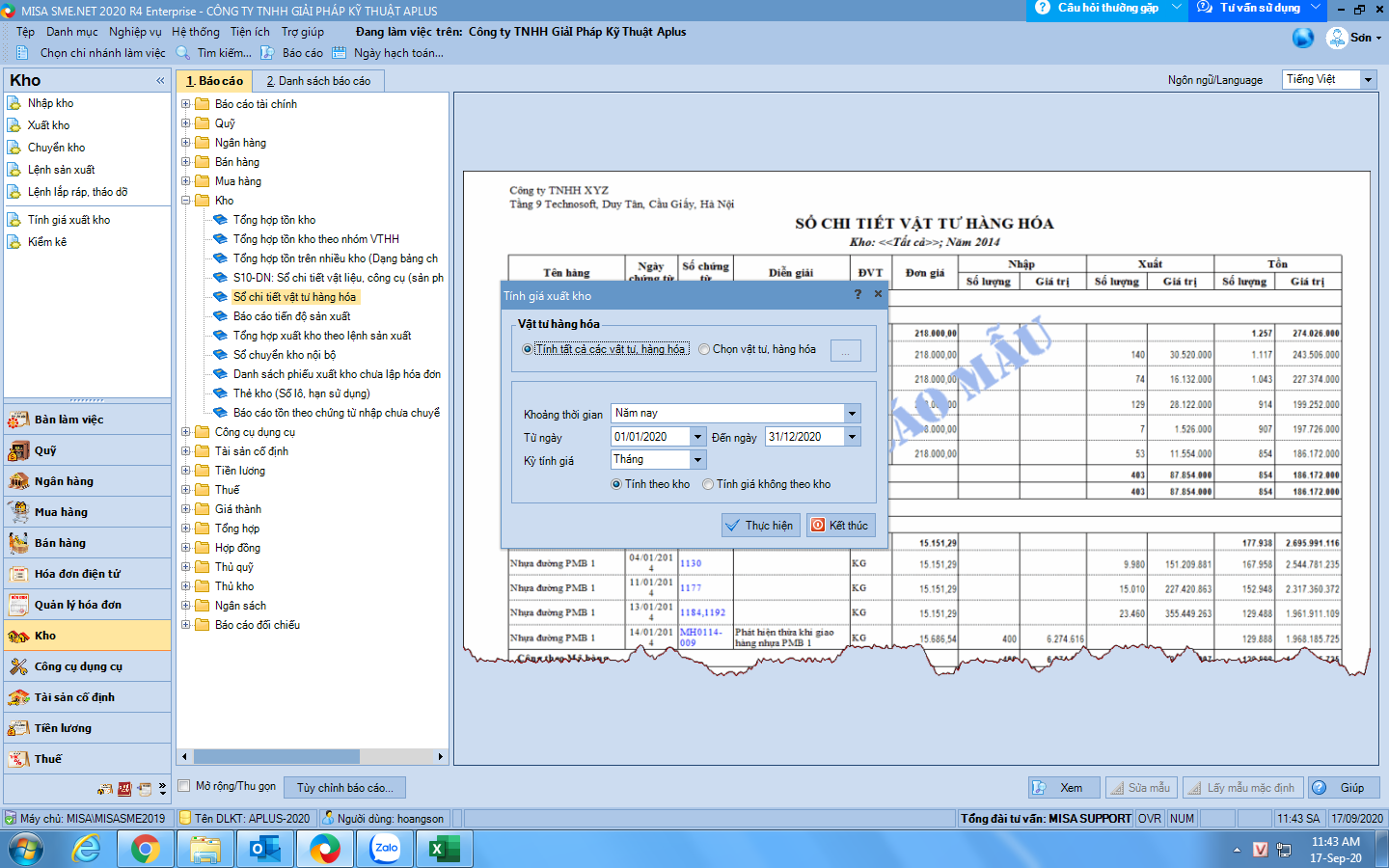This screenshot has width=1389, height=868.
Task: Click the dialog help question mark
Action: (x=858, y=294)
